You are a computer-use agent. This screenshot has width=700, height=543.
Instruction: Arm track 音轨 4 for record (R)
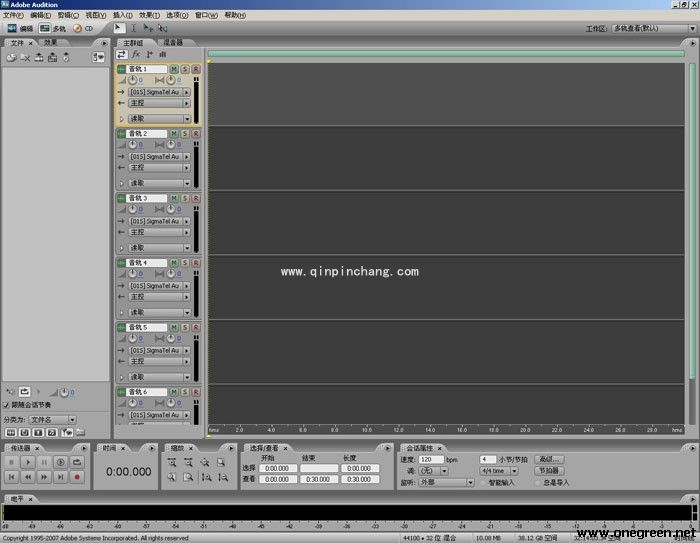(x=196, y=263)
